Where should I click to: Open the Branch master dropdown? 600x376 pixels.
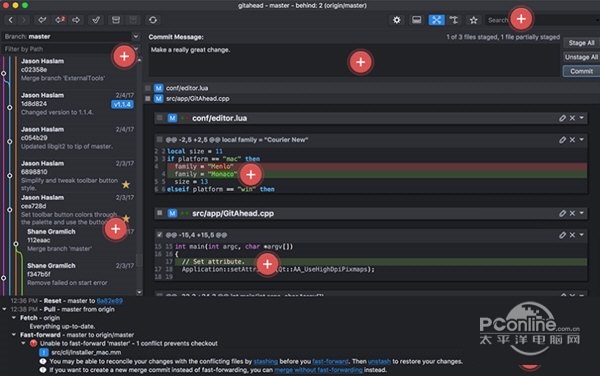(x=135, y=36)
